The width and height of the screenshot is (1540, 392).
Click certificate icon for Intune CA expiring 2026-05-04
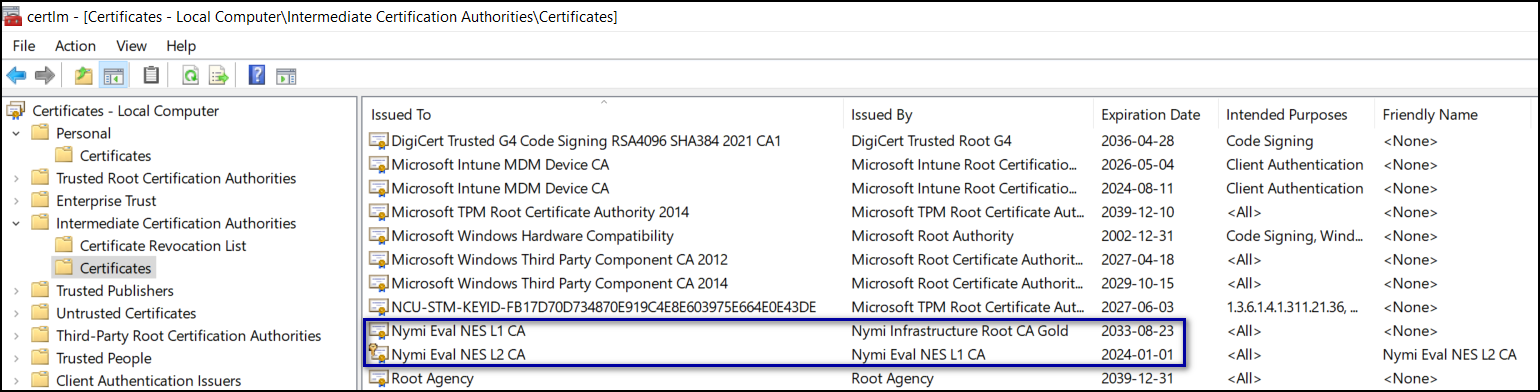pyautogui.click(x=379, y=165)
